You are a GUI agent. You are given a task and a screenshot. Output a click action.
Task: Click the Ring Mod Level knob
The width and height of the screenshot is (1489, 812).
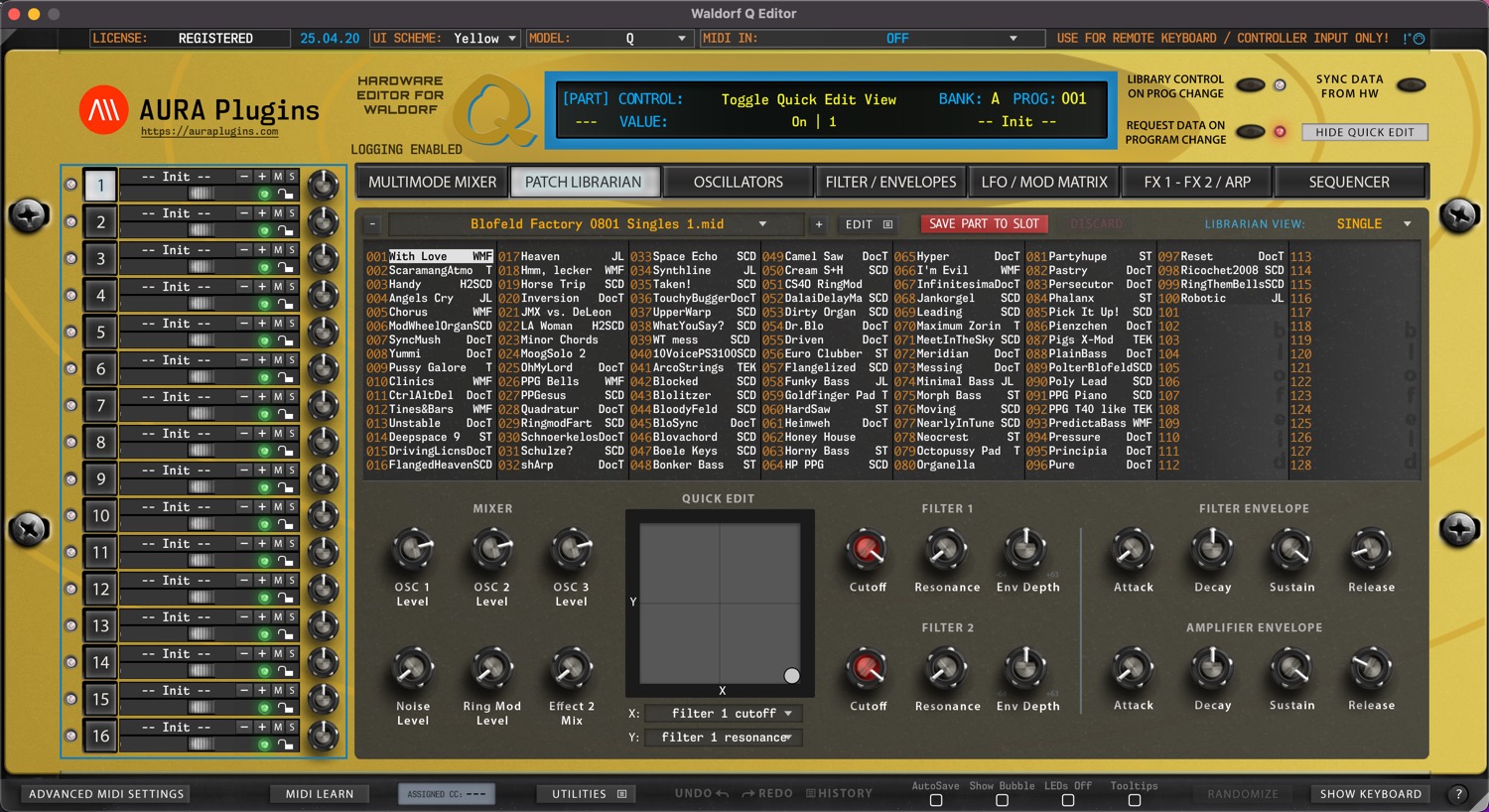tap(491, 668)
